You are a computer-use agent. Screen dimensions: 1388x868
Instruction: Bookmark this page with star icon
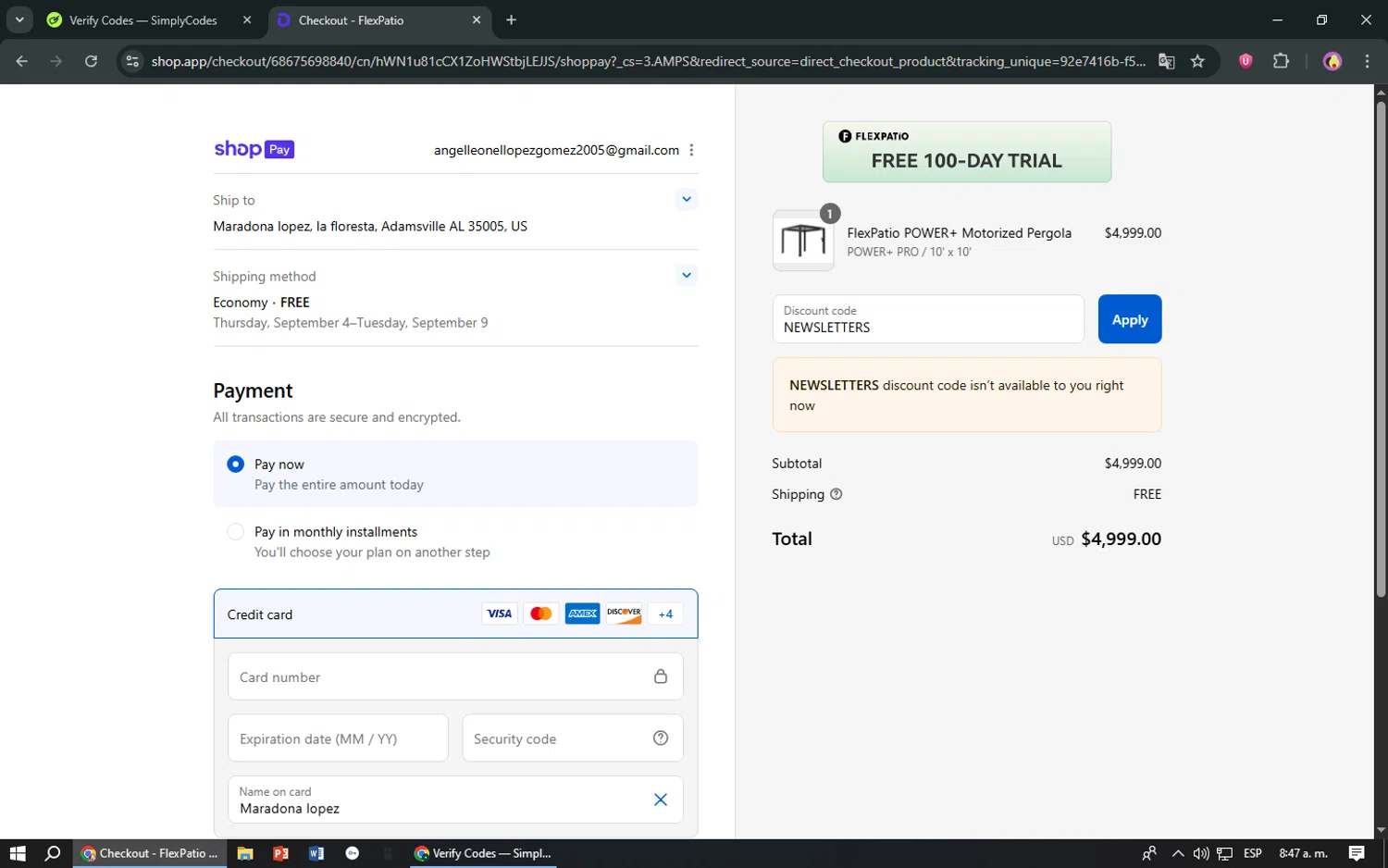coord(1197,61)
